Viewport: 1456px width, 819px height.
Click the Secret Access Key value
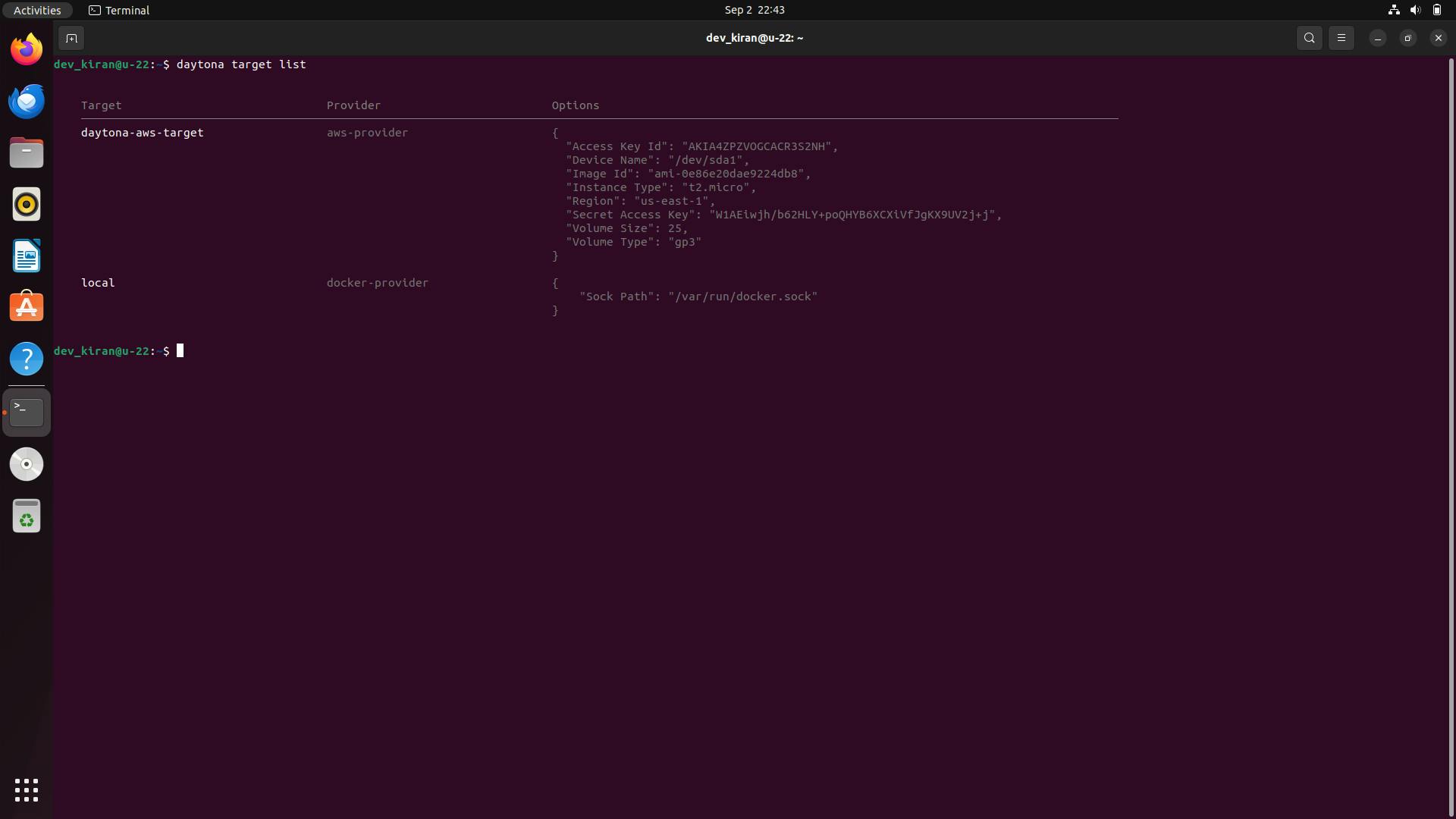coord(852,215)
